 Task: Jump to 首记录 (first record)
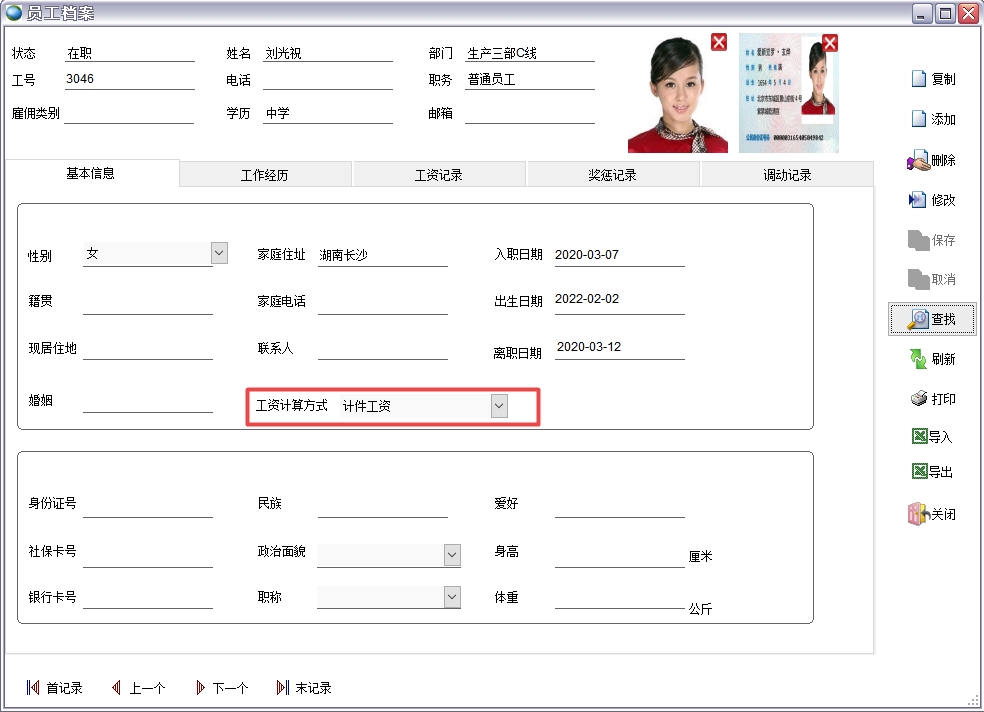[55, 688]
